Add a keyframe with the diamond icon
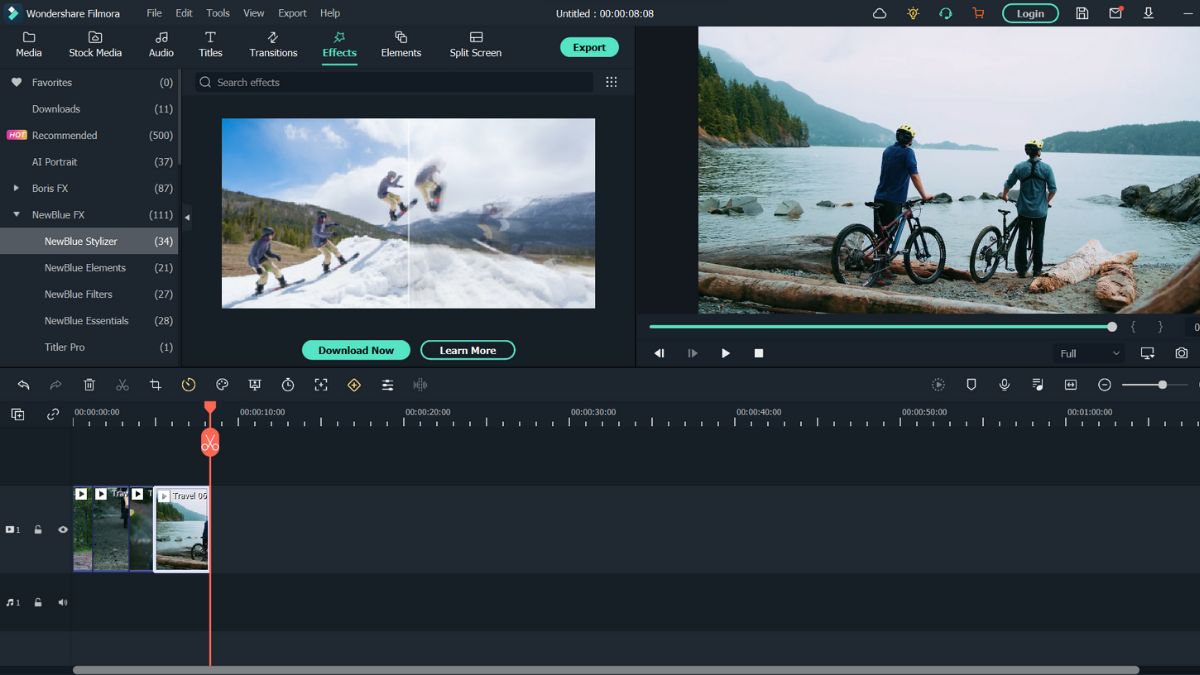 point(354,384)
